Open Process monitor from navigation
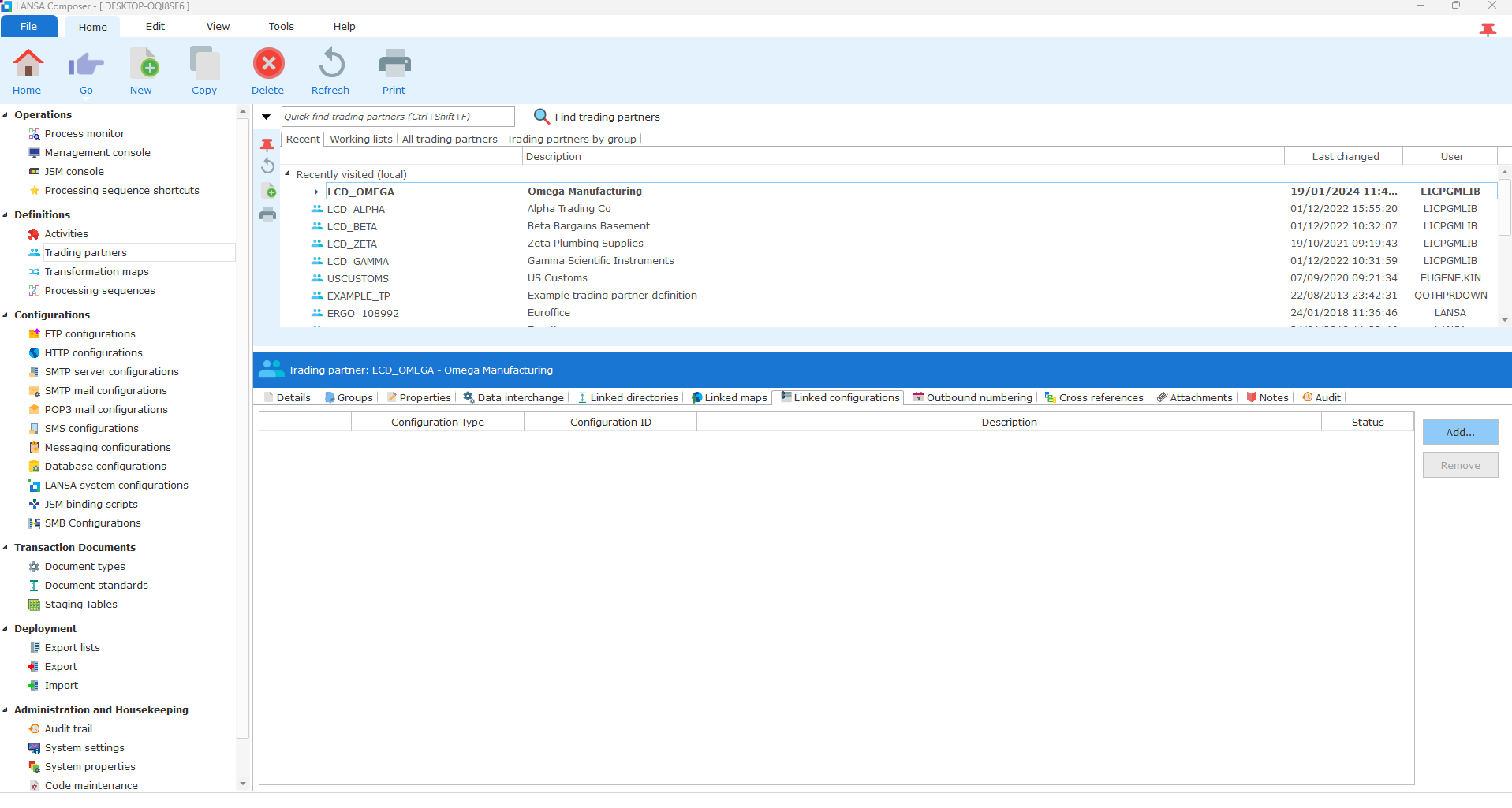1512x808 pixels. click(84, 134)
